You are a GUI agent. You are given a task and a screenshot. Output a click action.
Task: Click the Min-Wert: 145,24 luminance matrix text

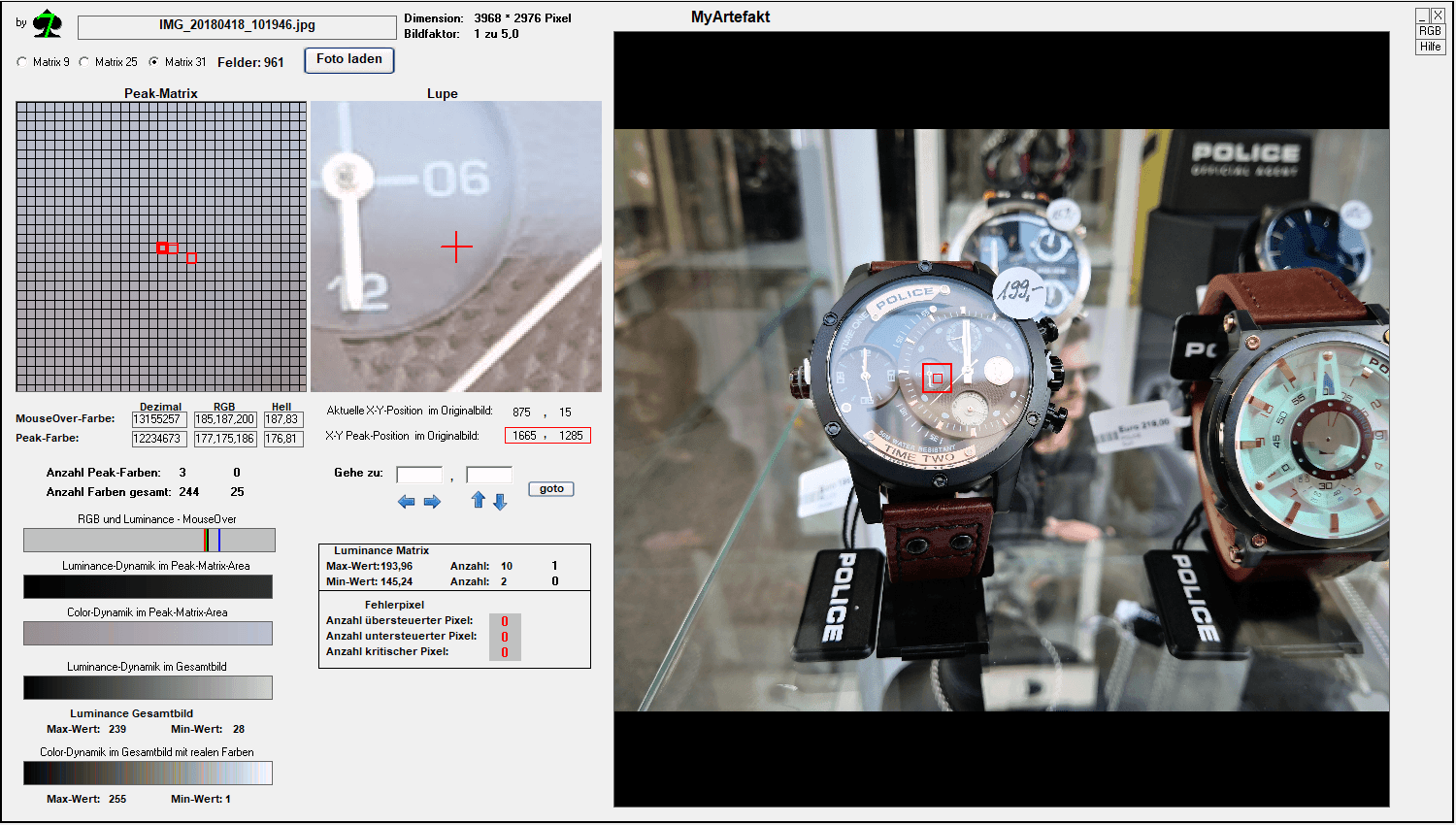369,581
